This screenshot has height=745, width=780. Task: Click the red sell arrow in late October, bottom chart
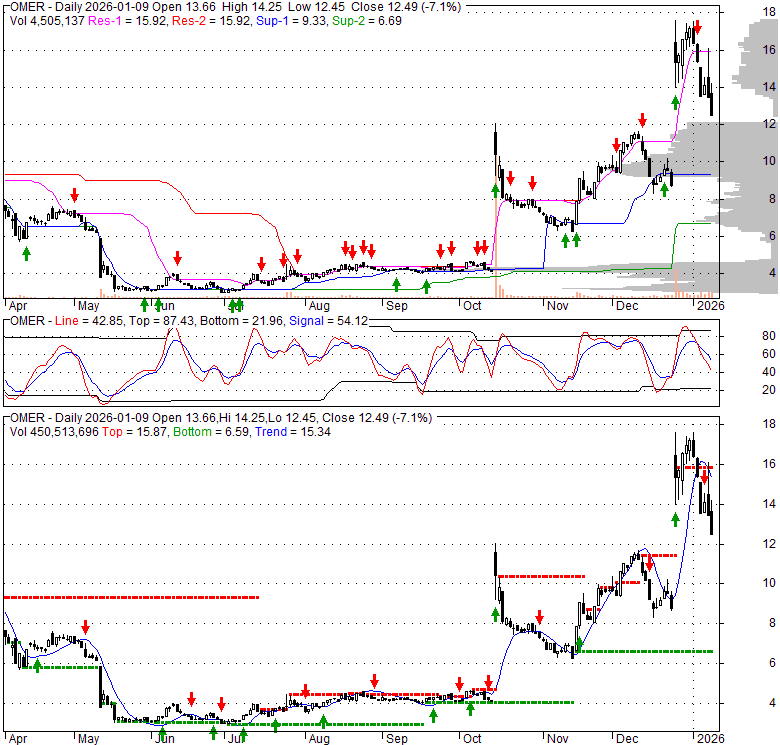pyautogui.click(x=539, y=618)
